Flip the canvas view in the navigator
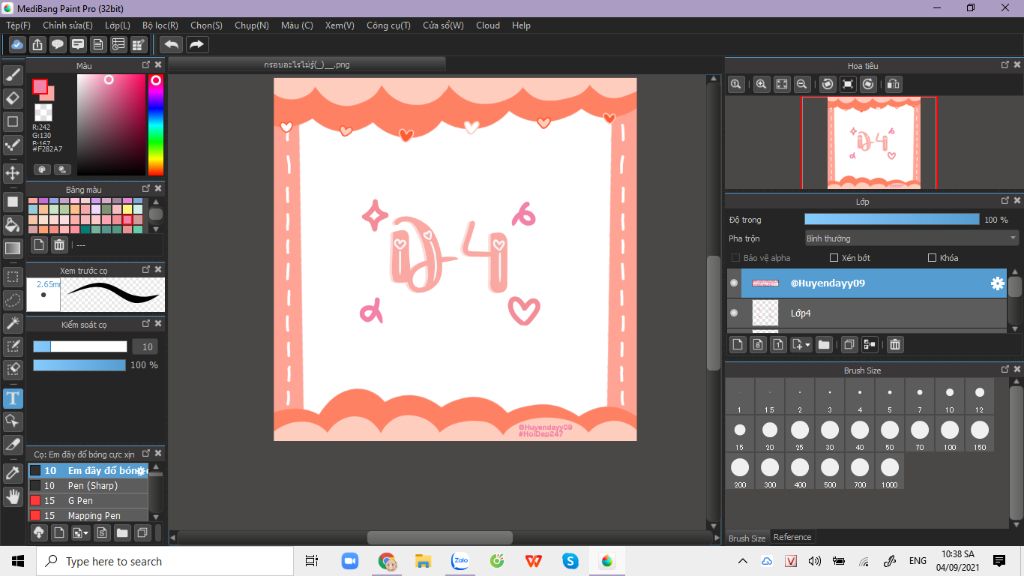1024x576 pixels. (893, 84)
